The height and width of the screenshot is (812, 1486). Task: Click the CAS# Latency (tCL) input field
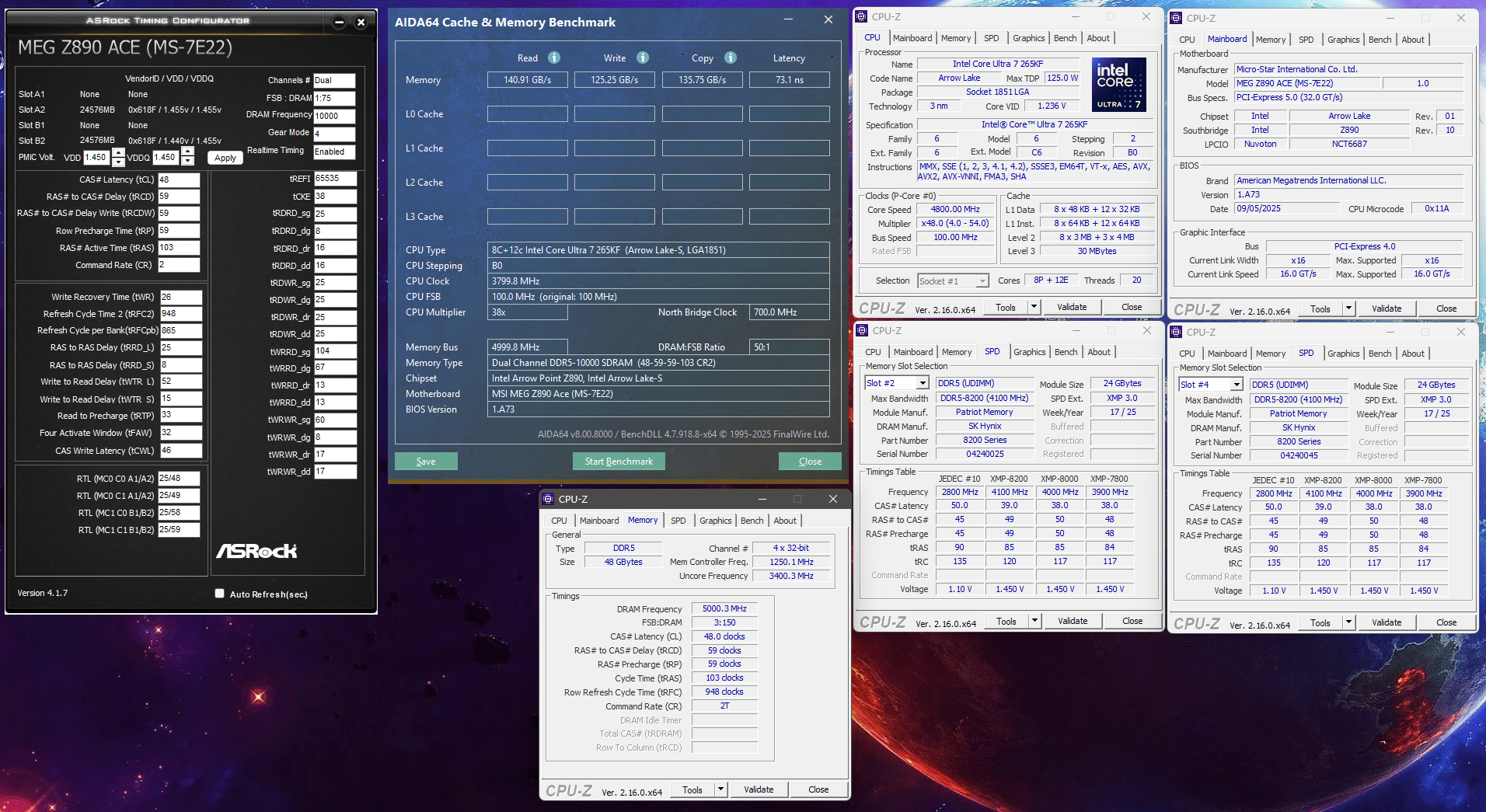(x=179, y=179)
